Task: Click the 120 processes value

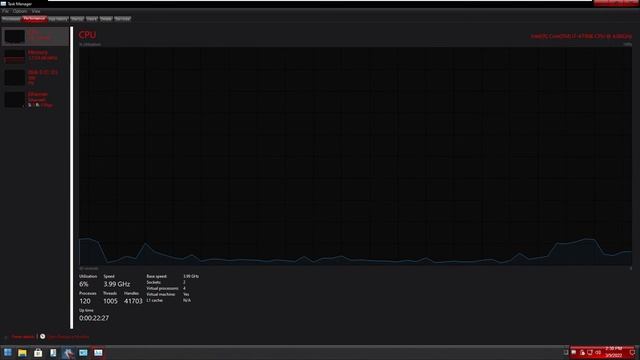Action: [85, 301]
